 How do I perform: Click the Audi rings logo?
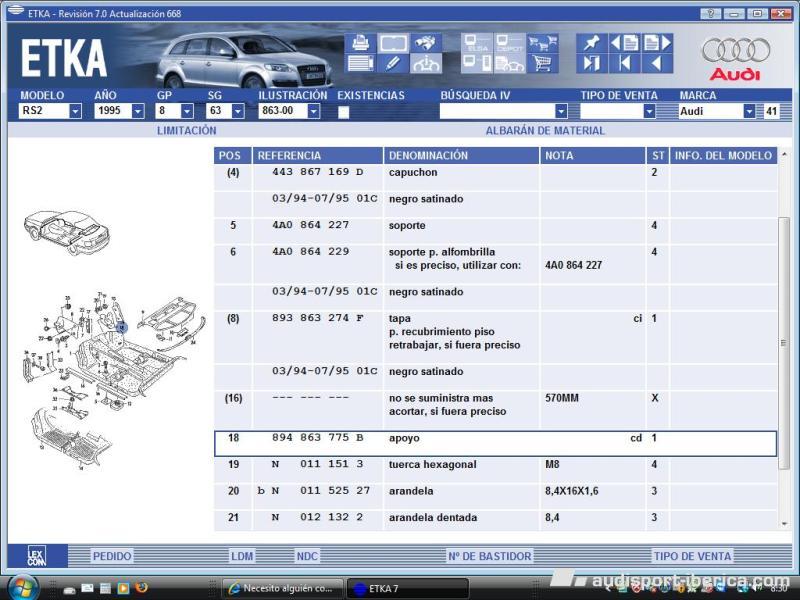tap(736, 50)
